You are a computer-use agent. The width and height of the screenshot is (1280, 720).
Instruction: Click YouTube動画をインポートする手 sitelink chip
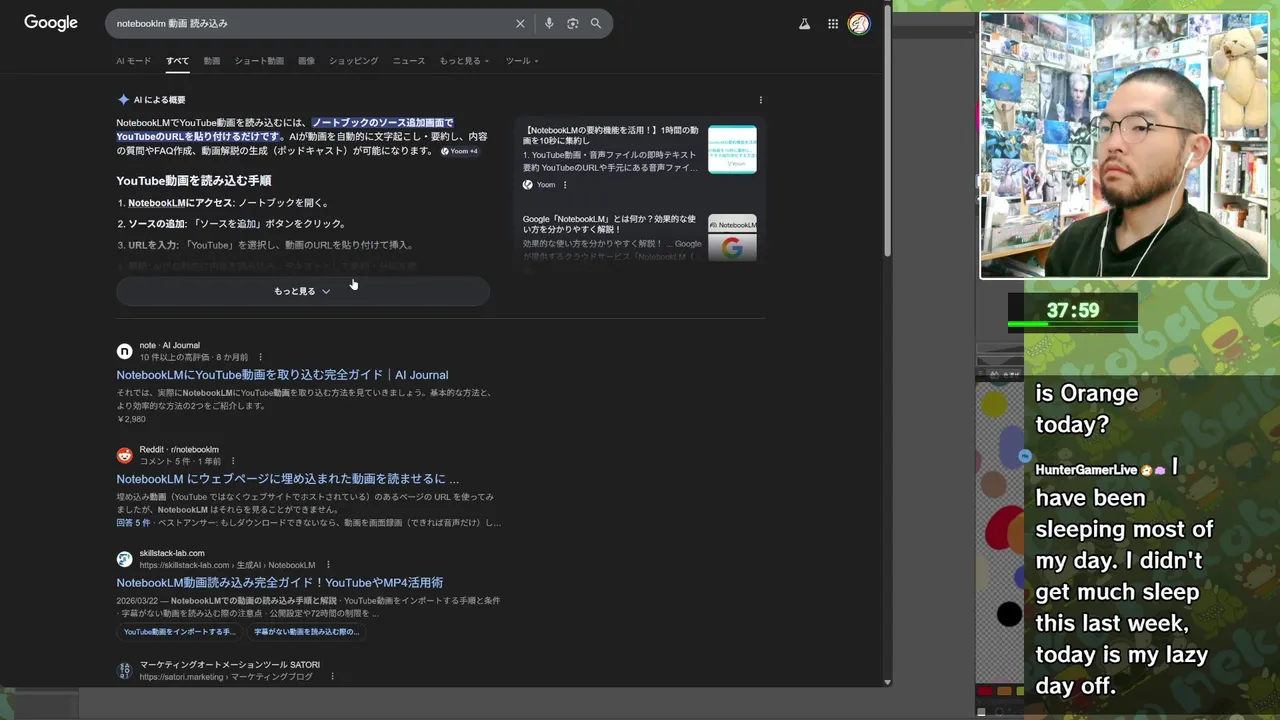[179, 632]
